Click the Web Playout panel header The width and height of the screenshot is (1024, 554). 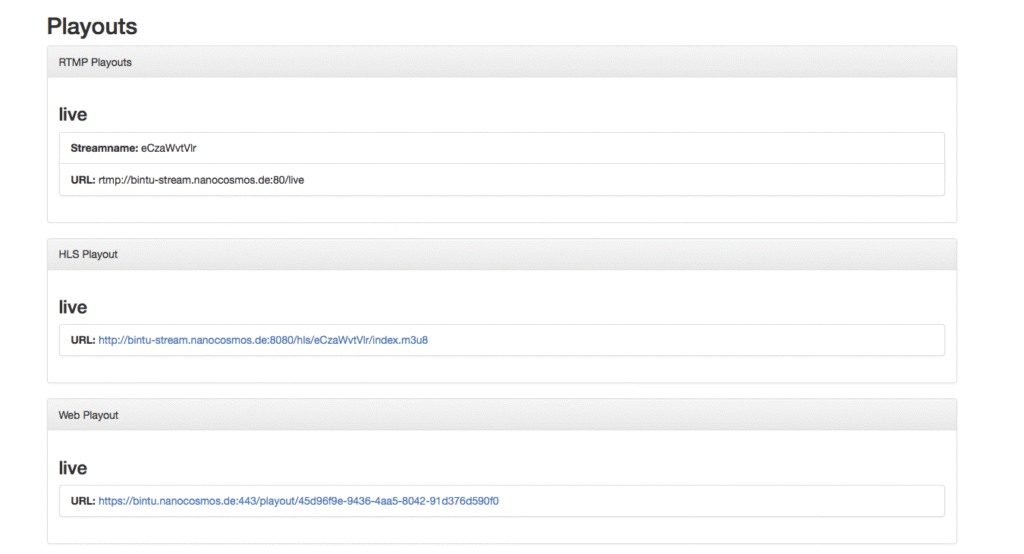[x=88, y=415]
